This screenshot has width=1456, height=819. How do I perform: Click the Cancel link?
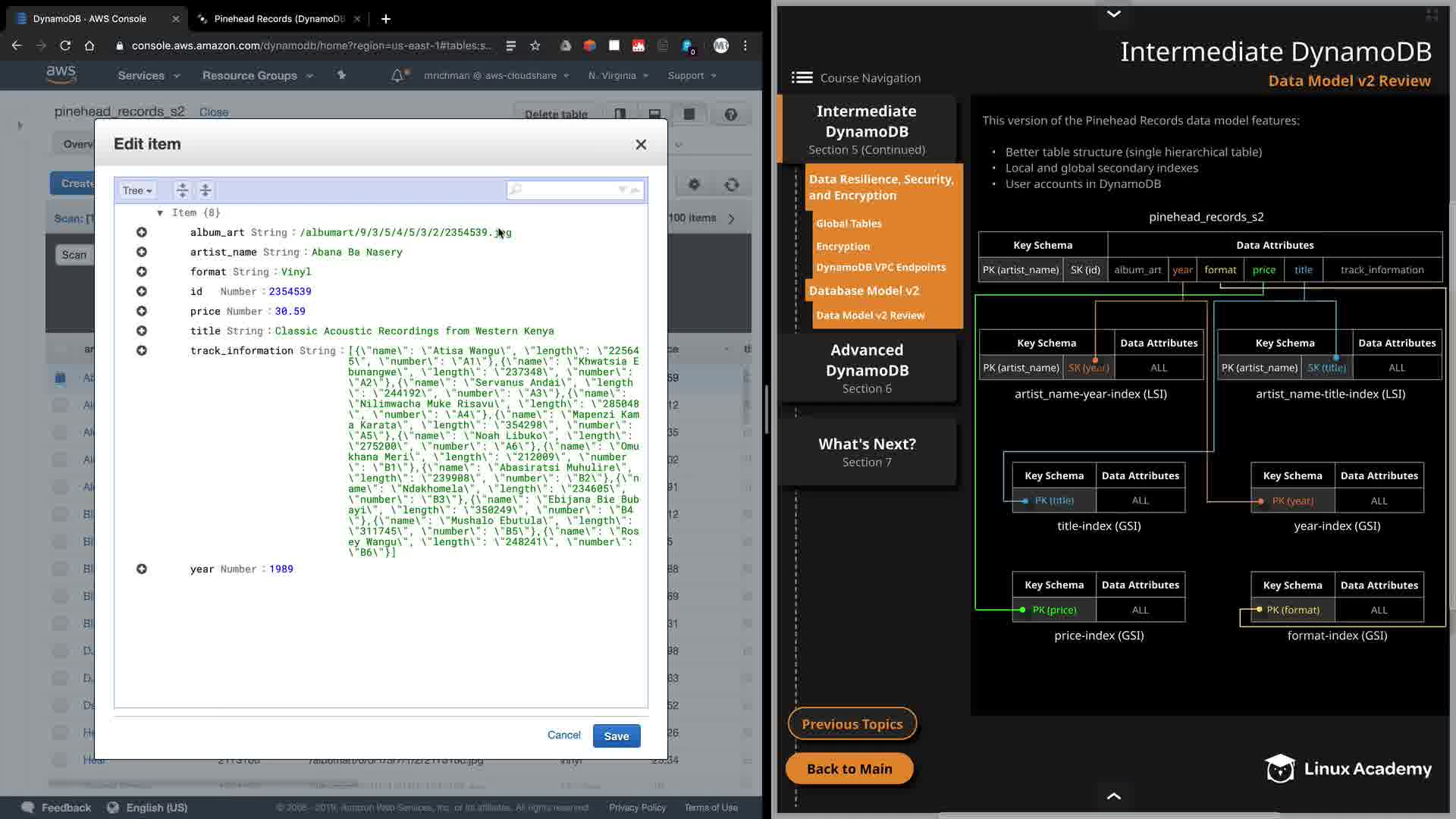(563, 736)
